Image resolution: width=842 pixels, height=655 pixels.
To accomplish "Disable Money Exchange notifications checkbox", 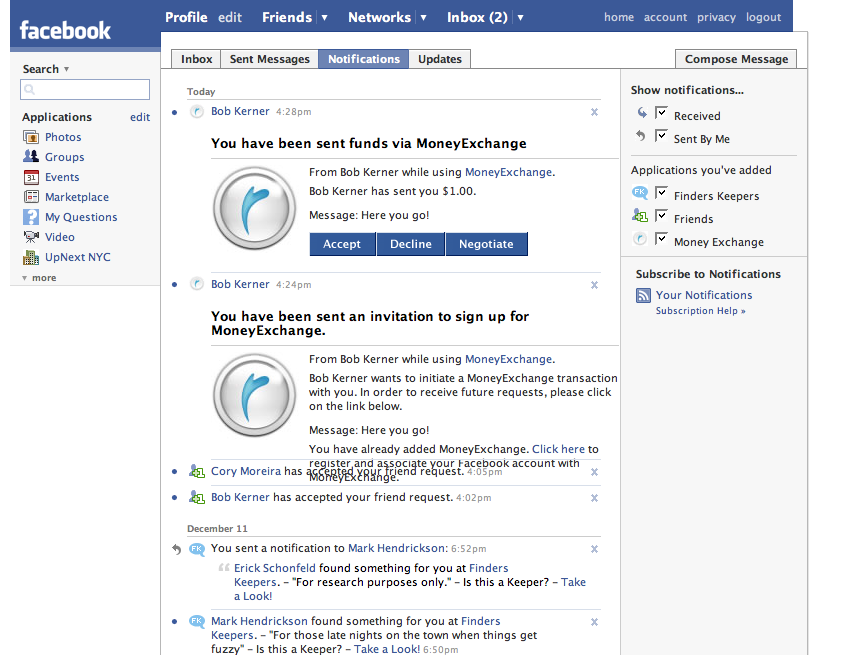I will [661, 239].
